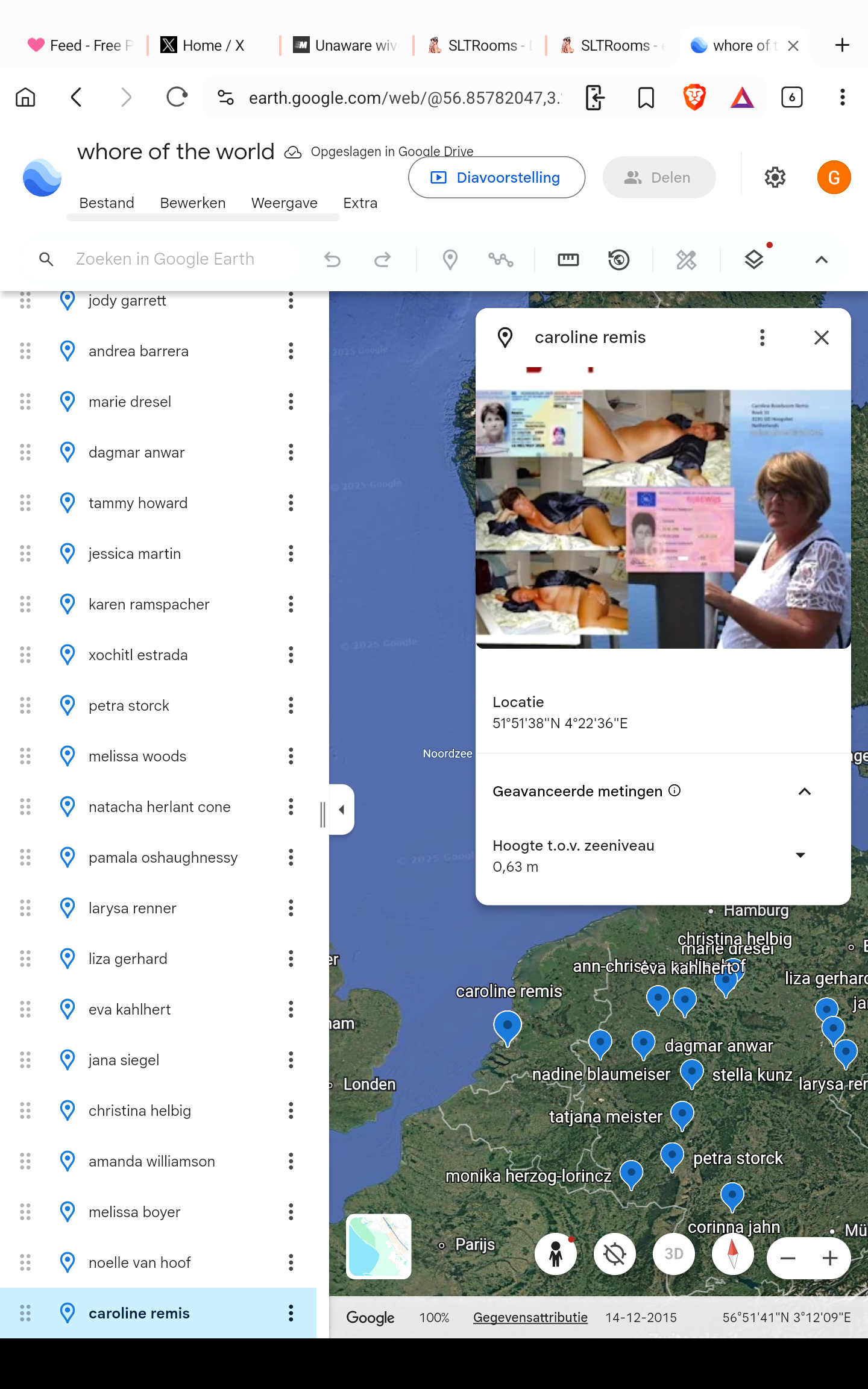Open the Hoogte t.o.v. zeeniveau dropdown
Image resolution: width=868 pixels, height=1389 pixels.
800,855
